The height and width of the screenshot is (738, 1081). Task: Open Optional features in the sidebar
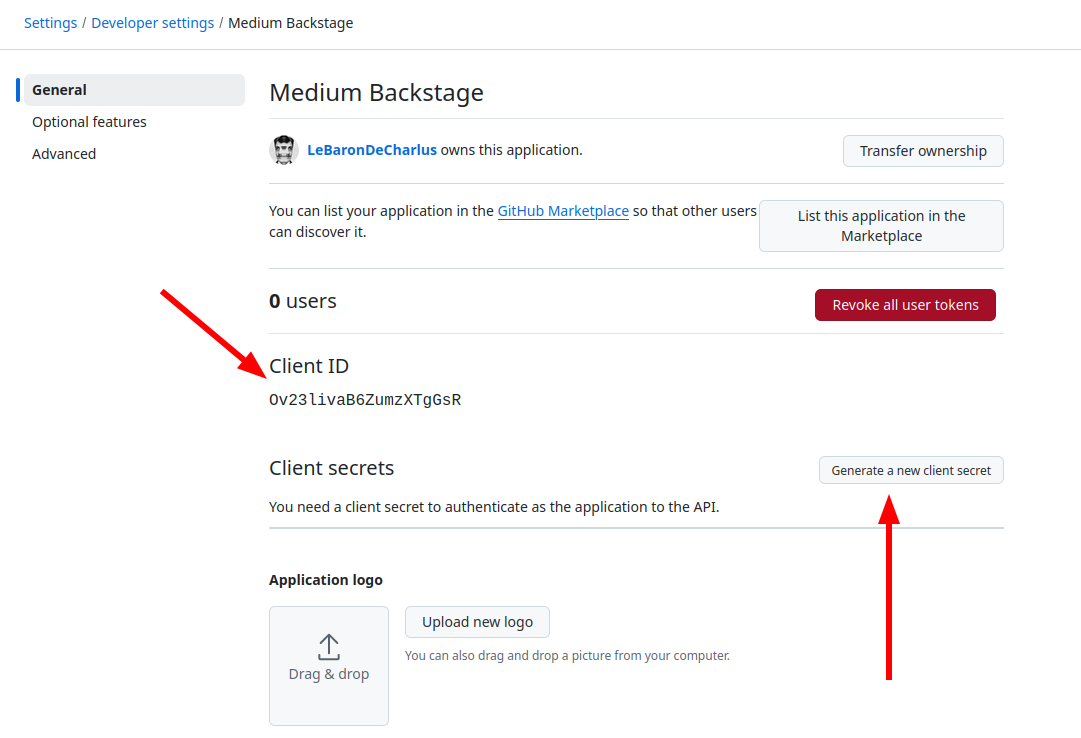89,122
